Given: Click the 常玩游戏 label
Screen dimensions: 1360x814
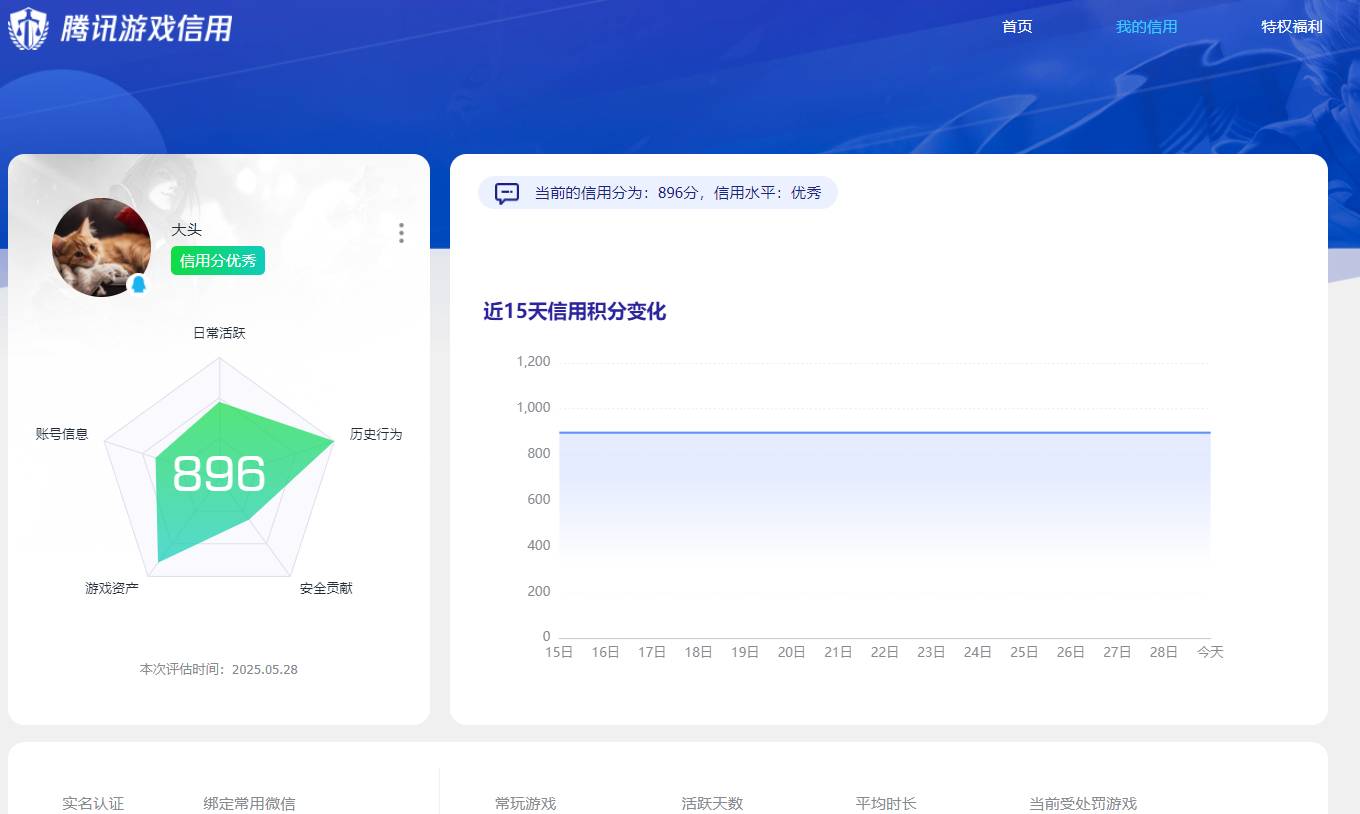Looking at the screenshot, I should coord(525,803).
